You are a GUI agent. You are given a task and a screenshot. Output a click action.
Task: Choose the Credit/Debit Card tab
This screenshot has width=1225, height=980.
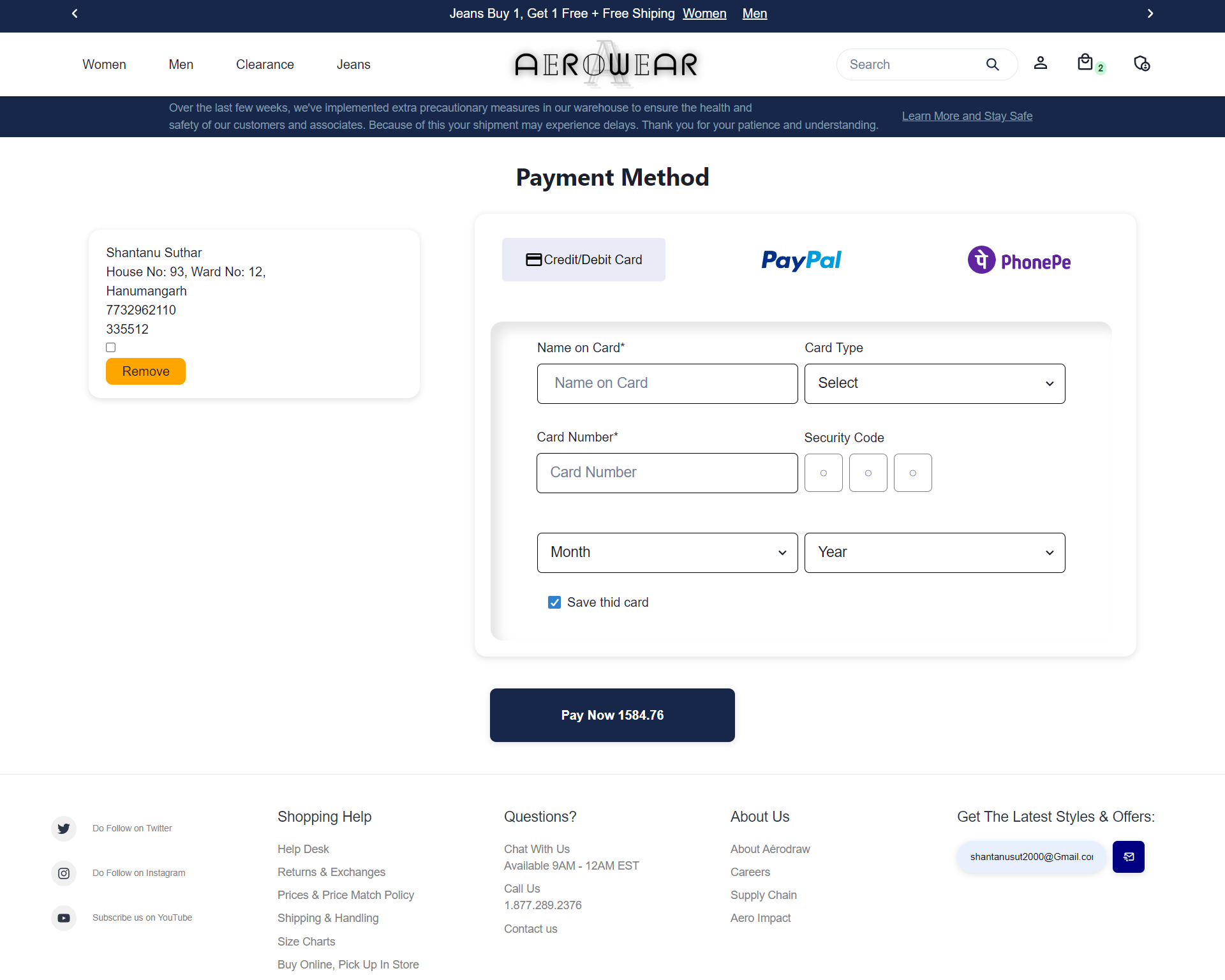tap(583, 260)
